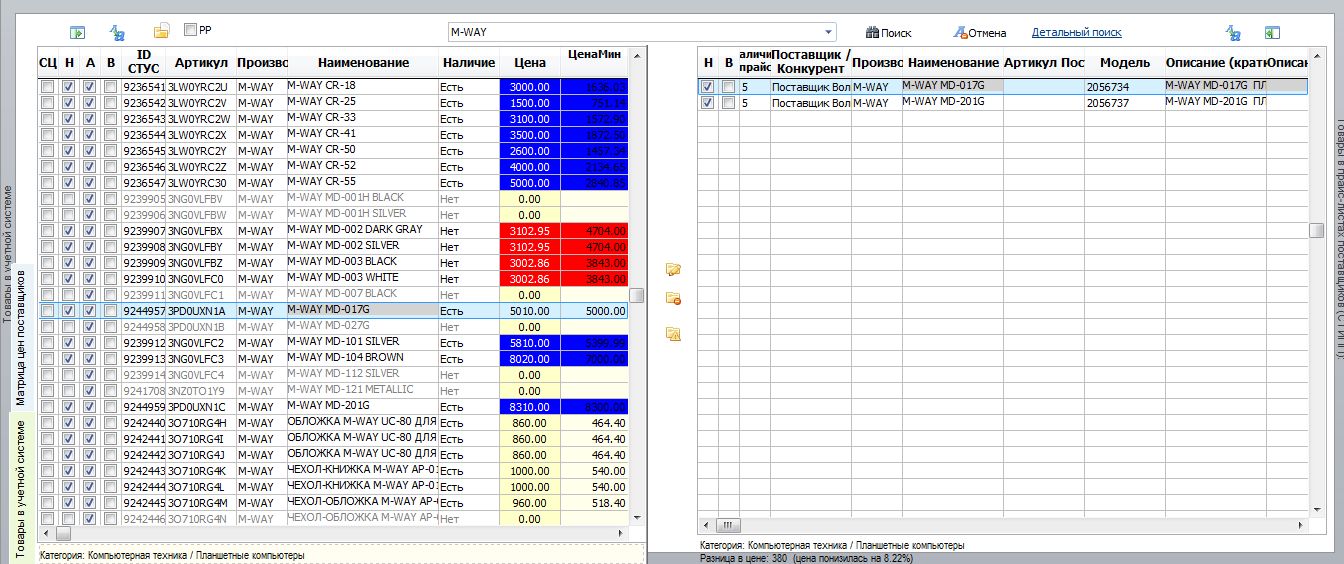Viewport: 1344px width, 564px height.
Task: Open the M-WAY search combo box dropdown arrow
Action: click(x=828, y=32)
